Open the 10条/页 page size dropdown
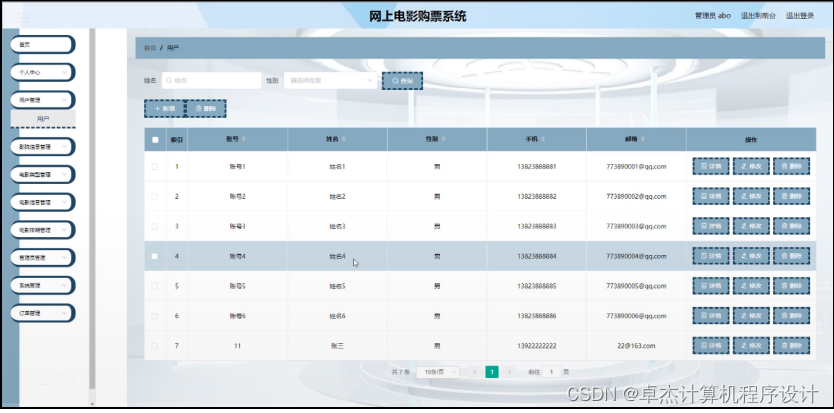 click(438, 372)
